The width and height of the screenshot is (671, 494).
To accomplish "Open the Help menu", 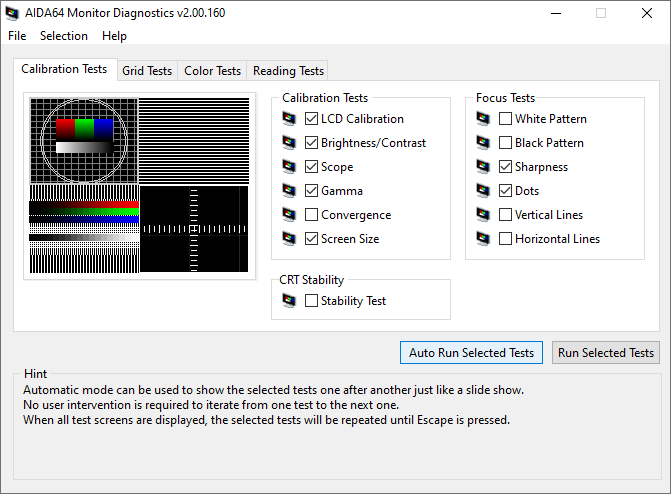I will click(114, 36).
